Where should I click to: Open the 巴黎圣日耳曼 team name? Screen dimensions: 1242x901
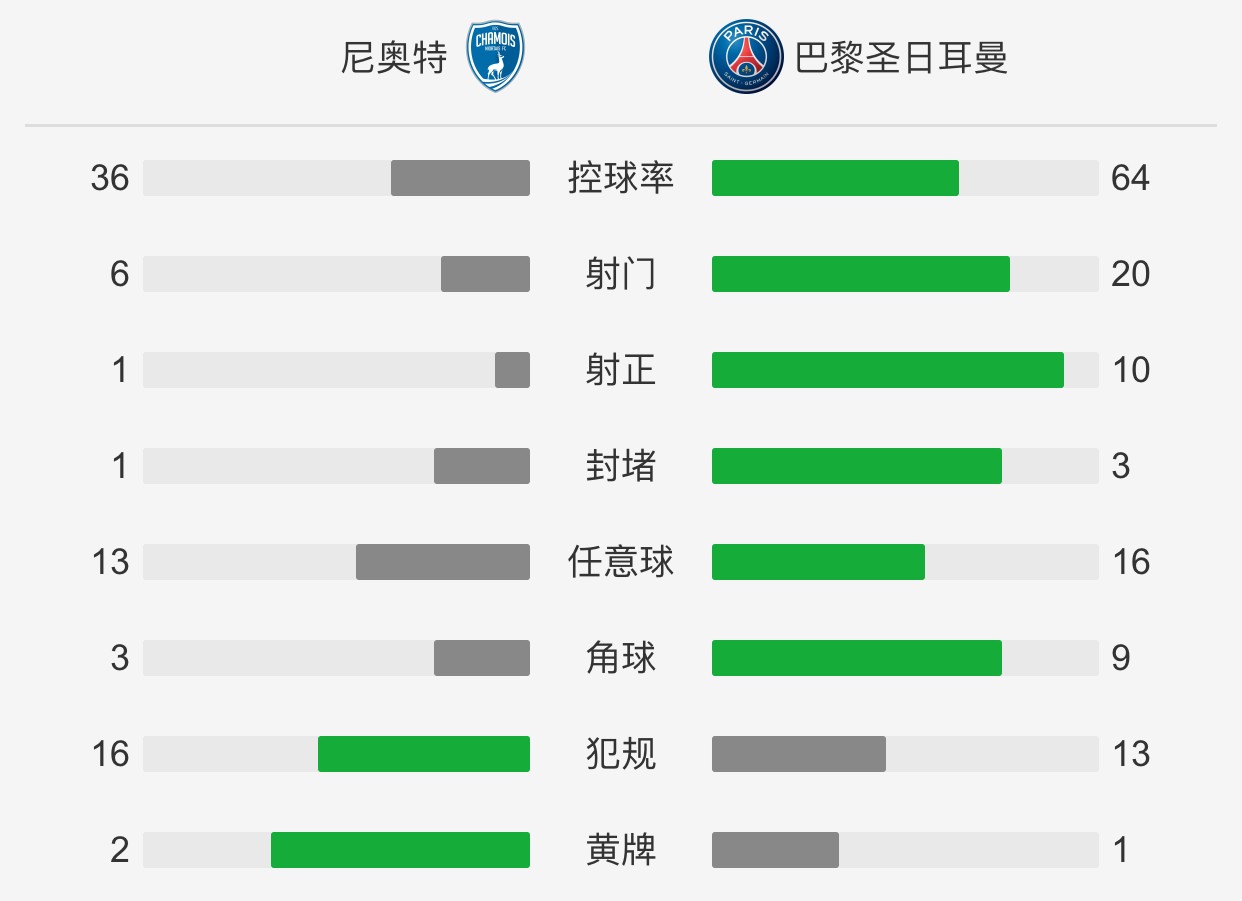click(x=901, y=59)
